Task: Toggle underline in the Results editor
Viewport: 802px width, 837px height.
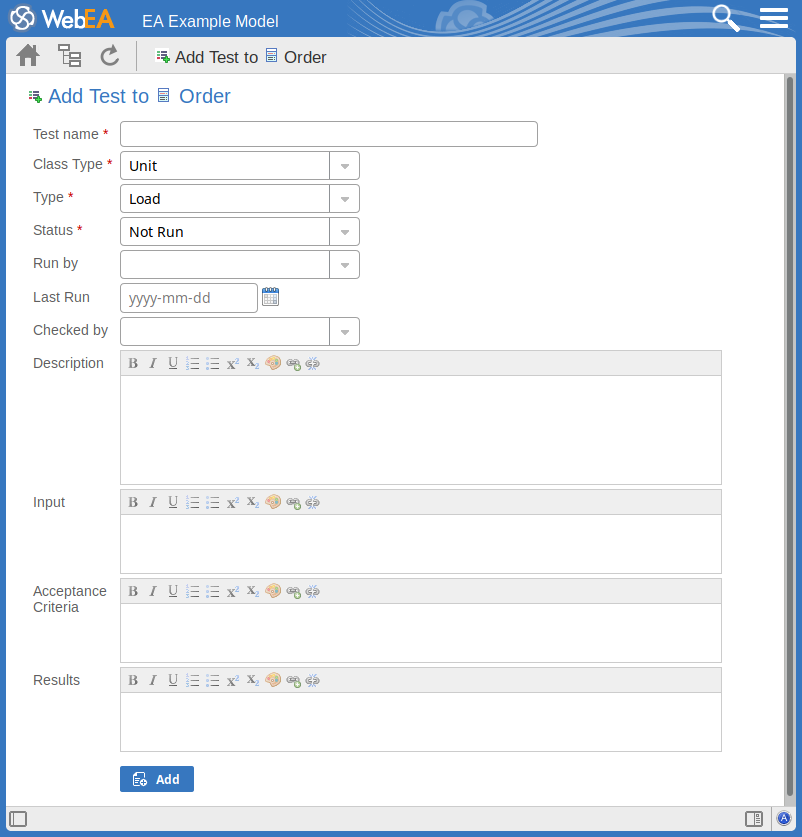Action: pos(173,681)
